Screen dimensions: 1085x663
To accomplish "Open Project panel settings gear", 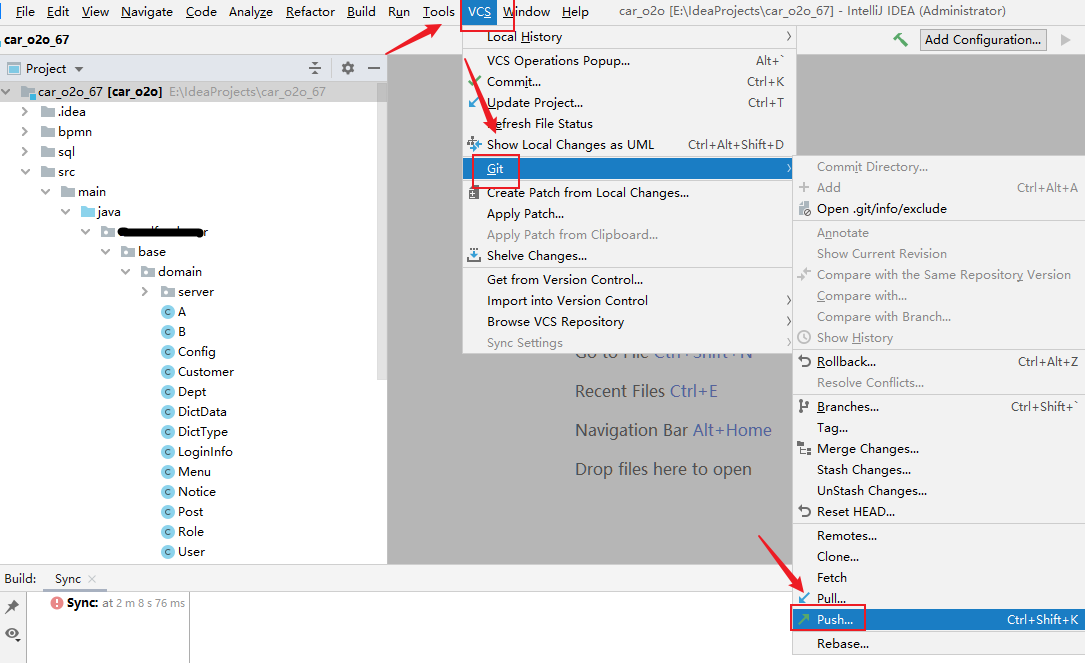I will (347, 68).
